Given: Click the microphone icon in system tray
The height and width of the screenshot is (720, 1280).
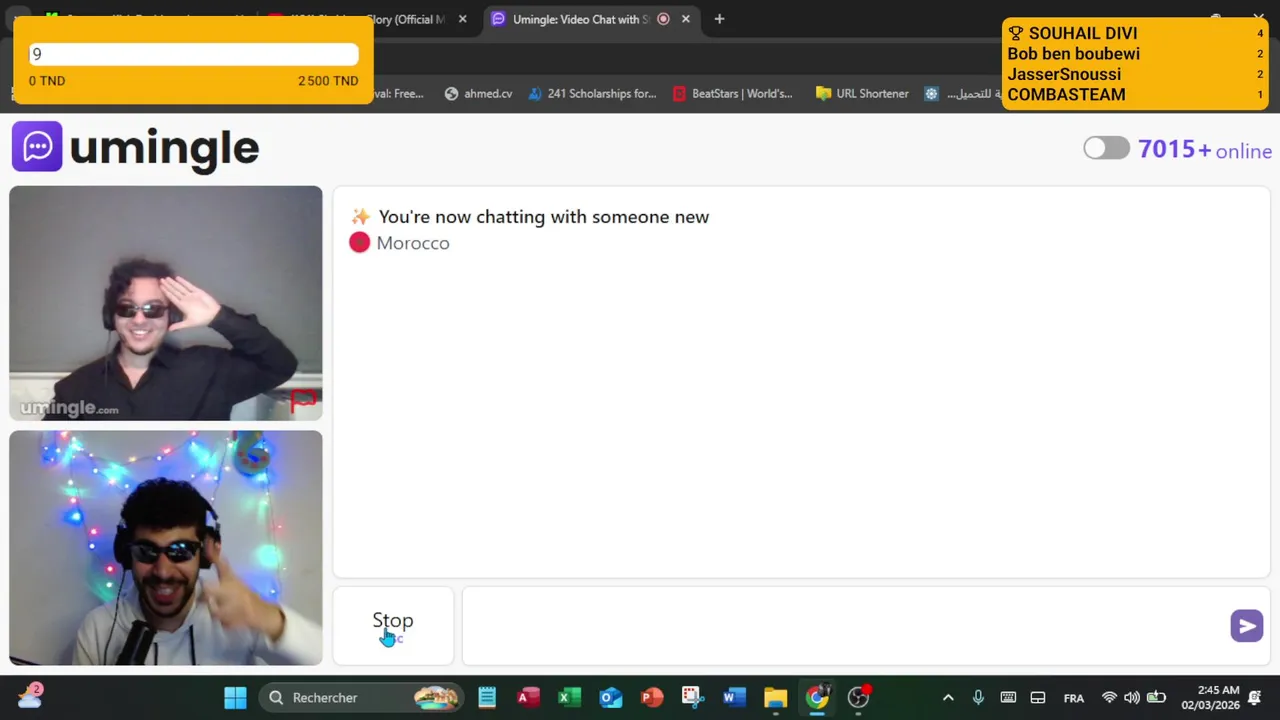Looking at the screenshot, I should 978,698.
